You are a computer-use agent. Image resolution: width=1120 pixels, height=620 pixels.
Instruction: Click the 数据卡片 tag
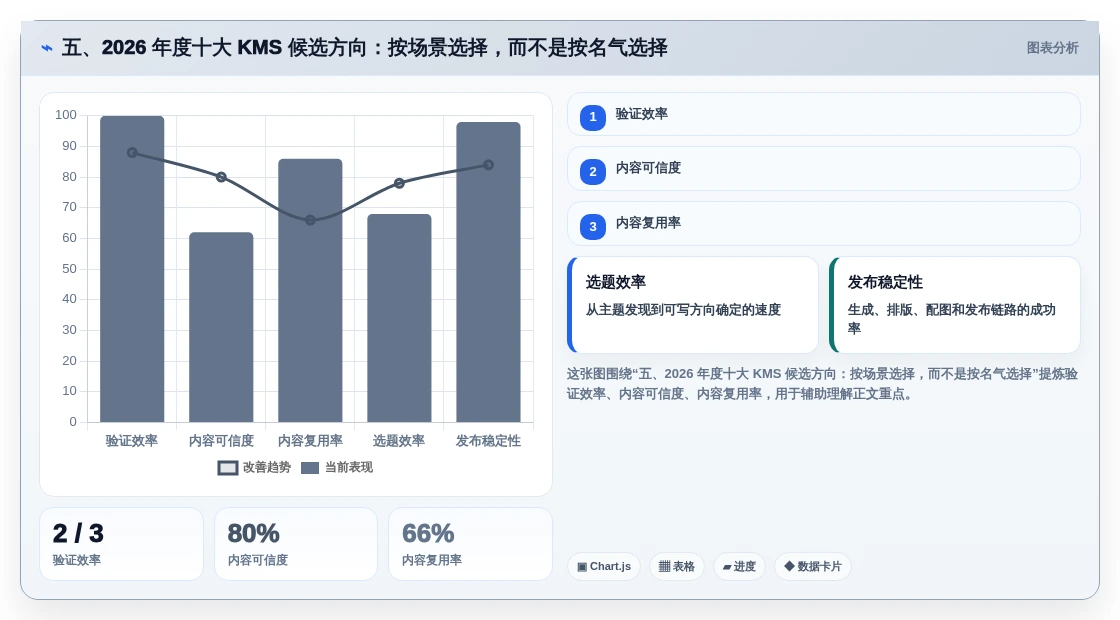click(x=813, y=566)
